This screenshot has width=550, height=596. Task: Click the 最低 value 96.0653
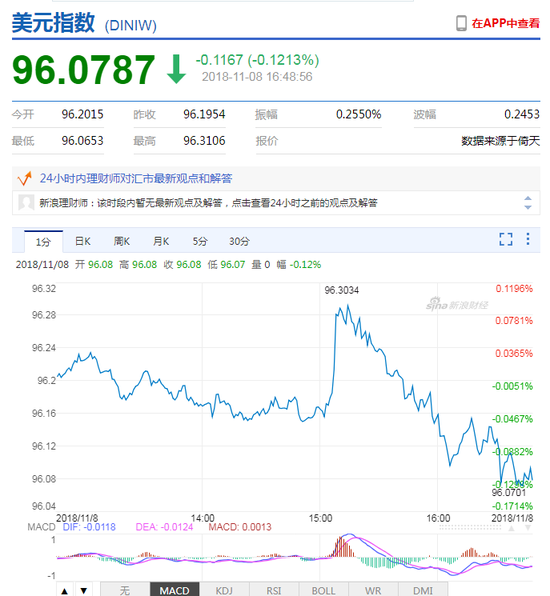[82, 141]
